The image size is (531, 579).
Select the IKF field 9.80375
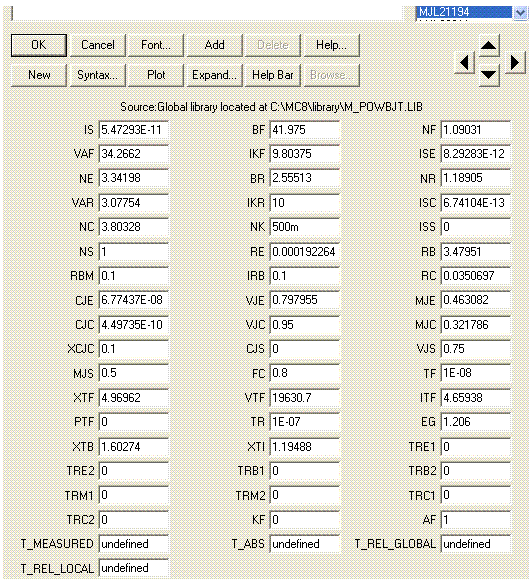(x=305, y=154)
